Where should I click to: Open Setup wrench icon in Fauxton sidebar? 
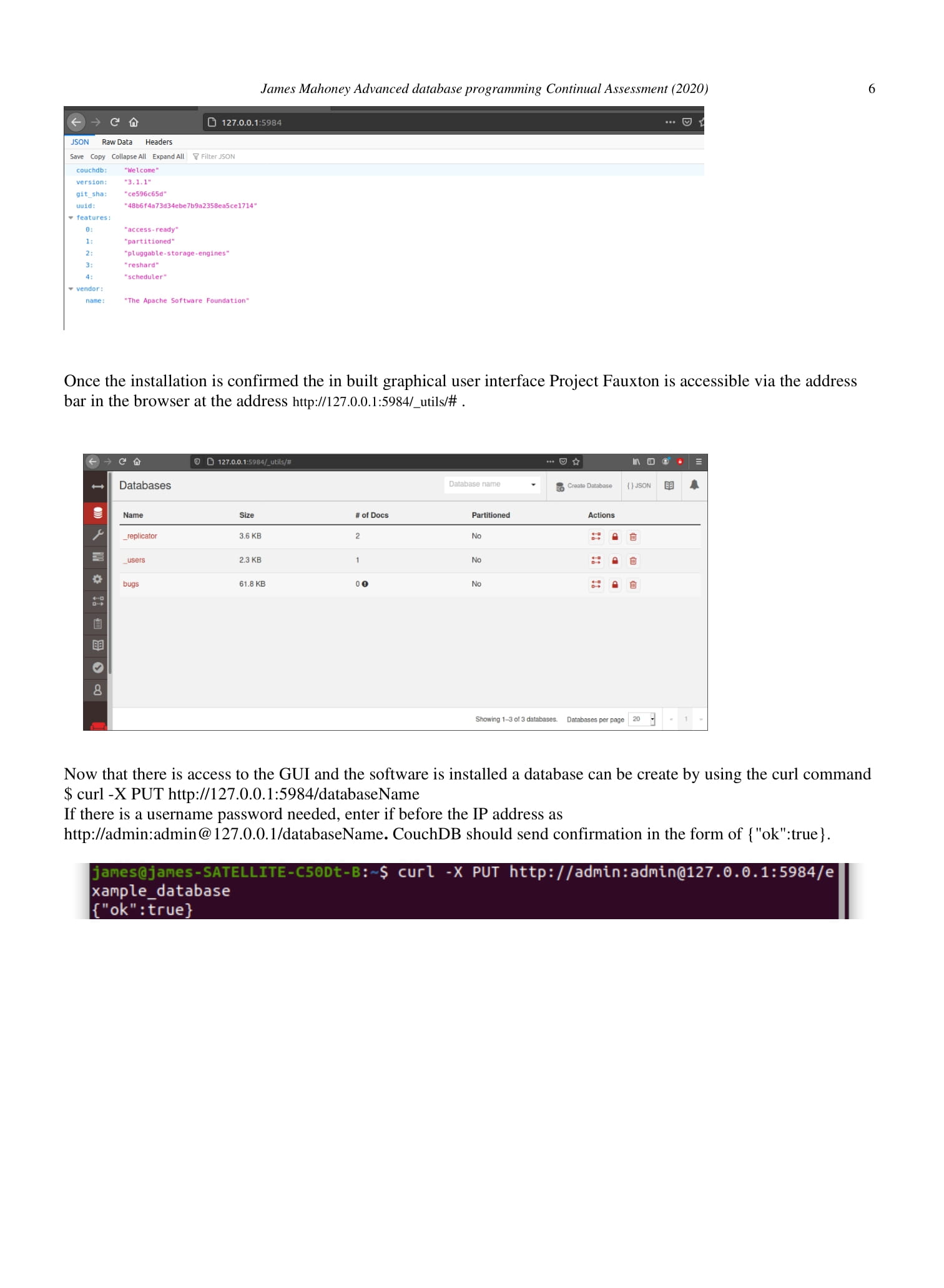point(98,535)
